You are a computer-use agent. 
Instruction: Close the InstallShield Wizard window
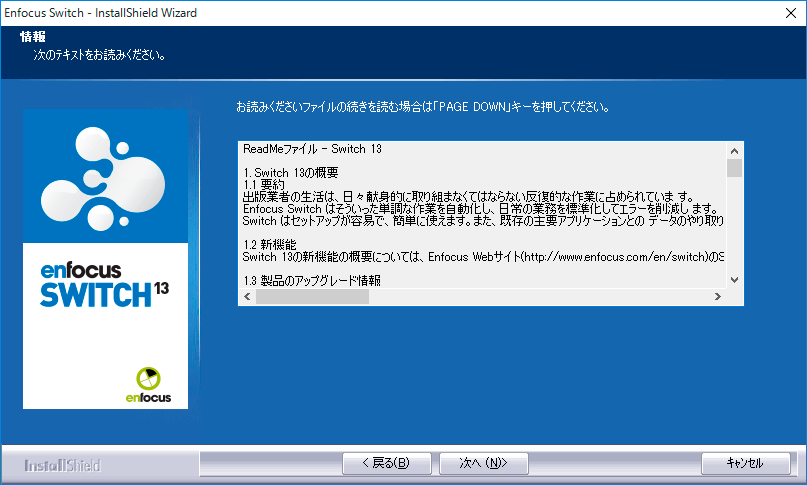pyautogui.click(x=791, y=13)
